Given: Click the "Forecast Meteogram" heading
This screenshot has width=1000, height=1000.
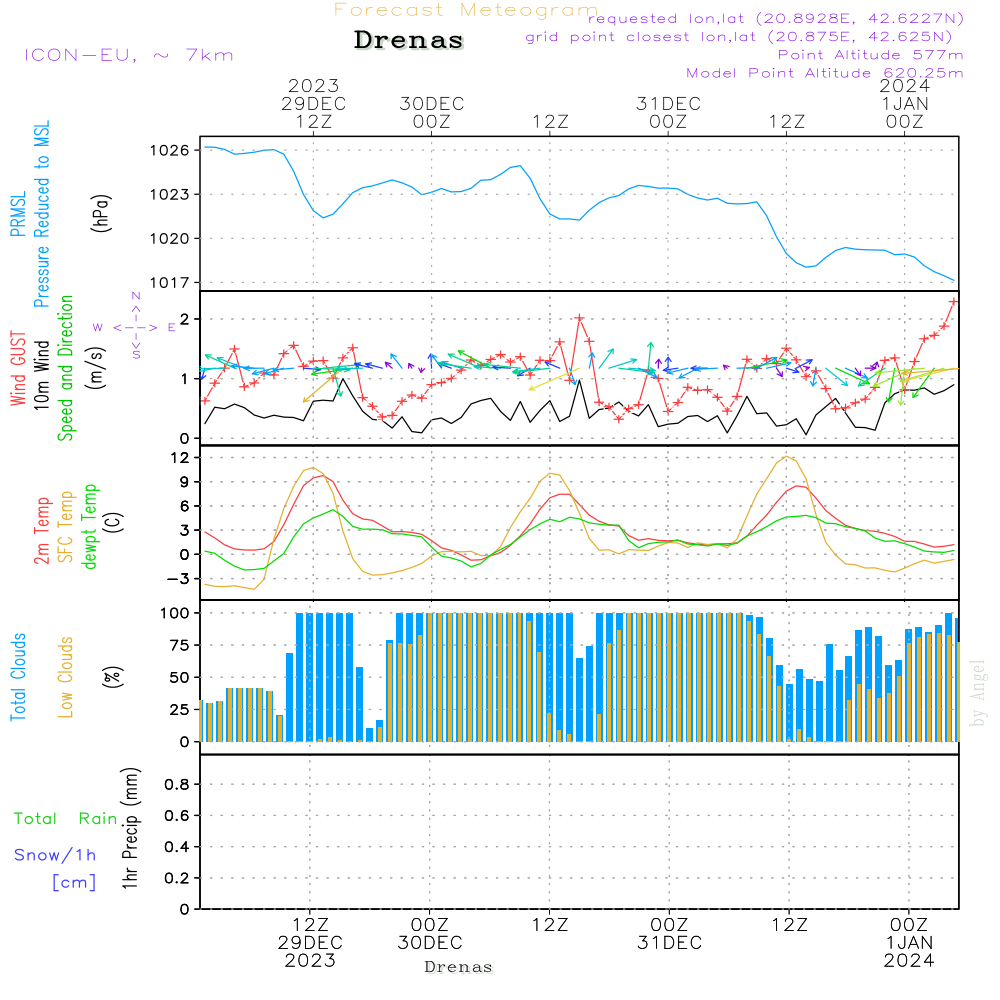Looking at the screenshot, I should [x=466, y=10].
